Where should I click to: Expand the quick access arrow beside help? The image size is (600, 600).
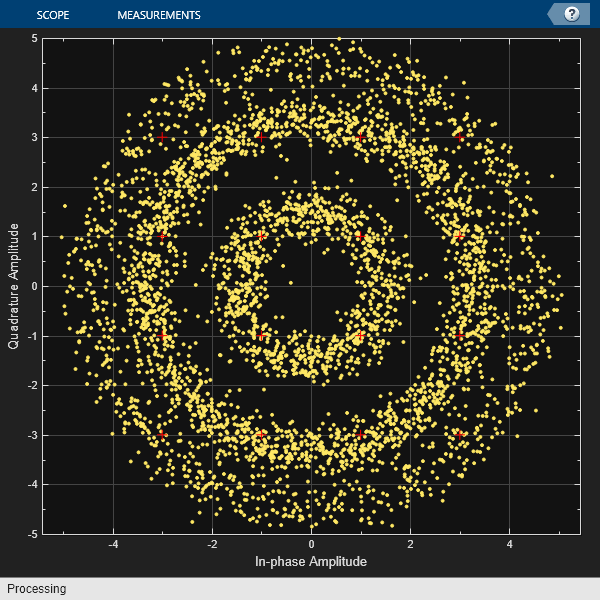[552, 15]
